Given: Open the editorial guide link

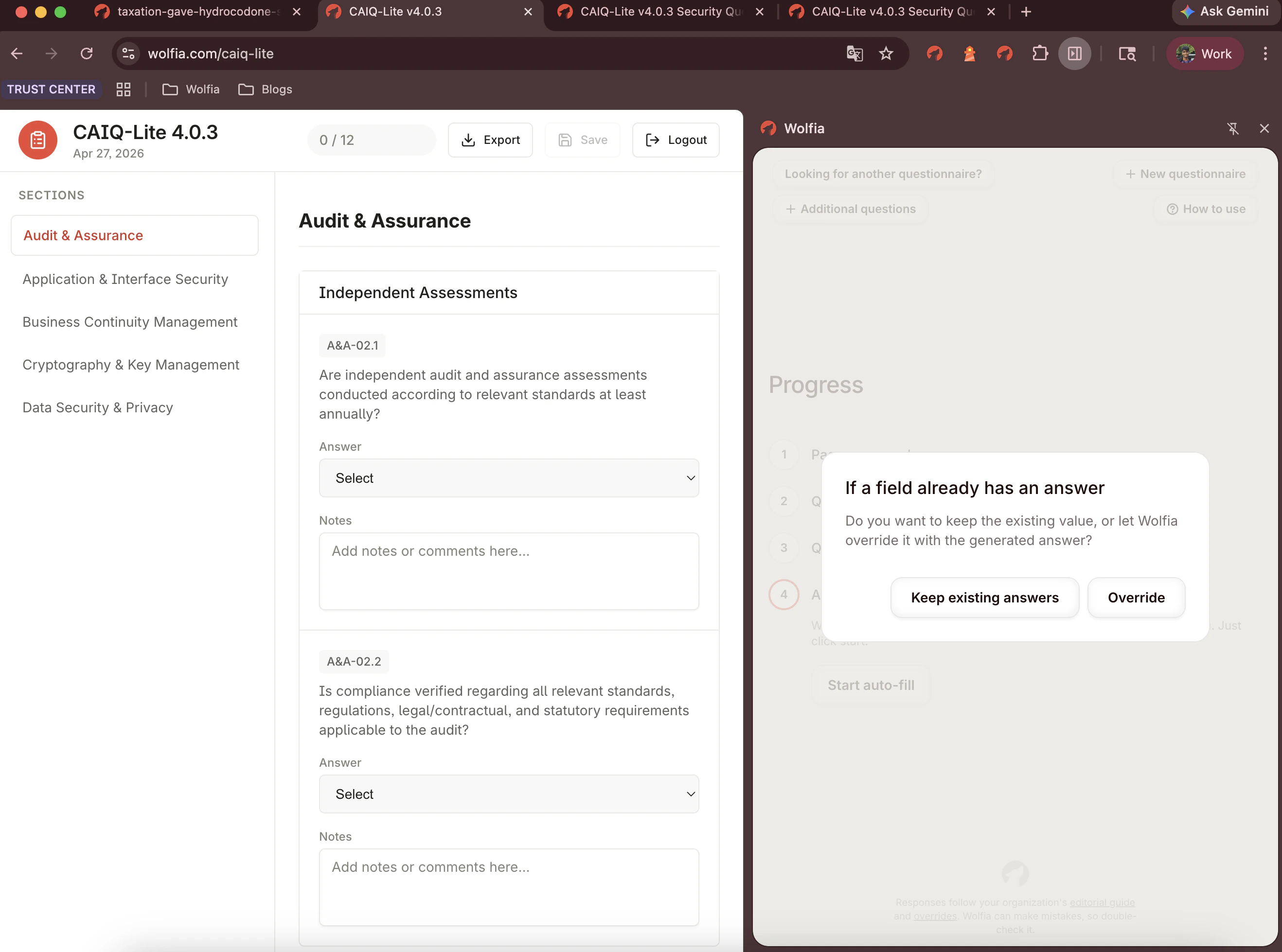Looking at the screenshot, I should (x=1102, y=902).
